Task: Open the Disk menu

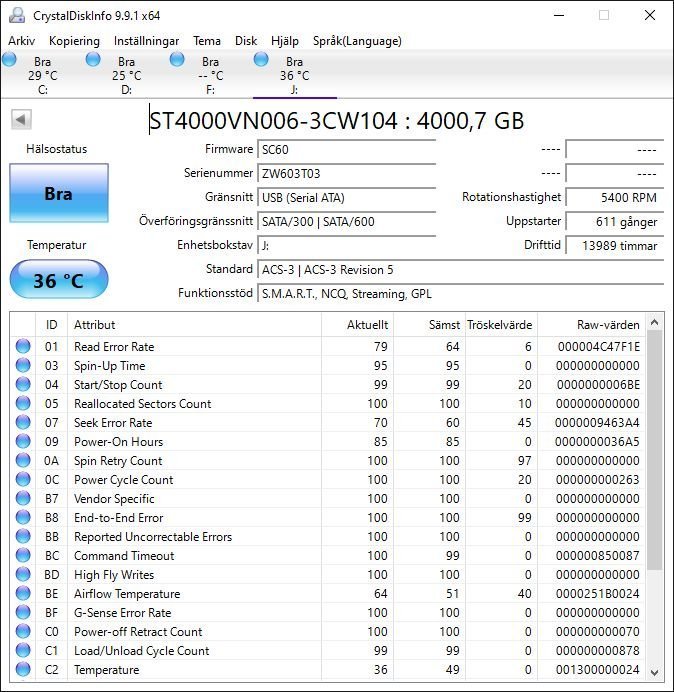Action: point(246,41)
